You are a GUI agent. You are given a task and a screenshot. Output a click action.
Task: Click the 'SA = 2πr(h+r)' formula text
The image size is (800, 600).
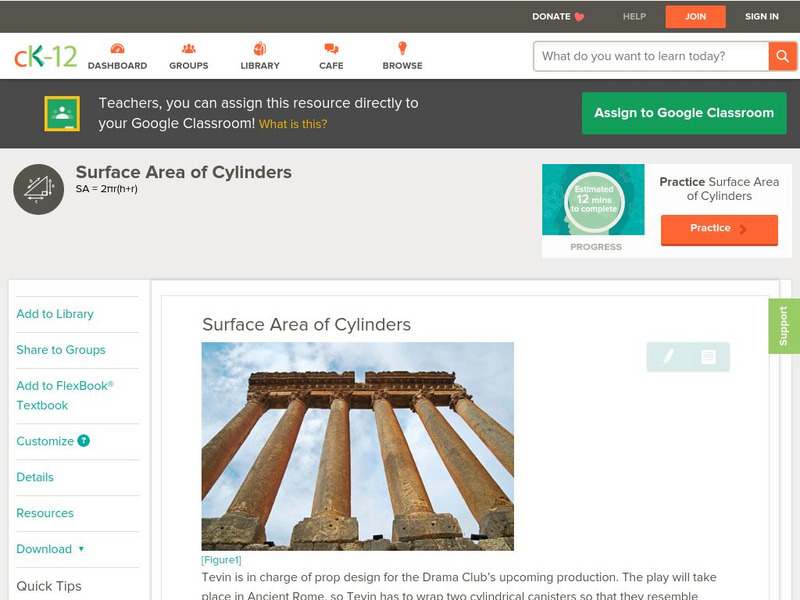[107, 189]
